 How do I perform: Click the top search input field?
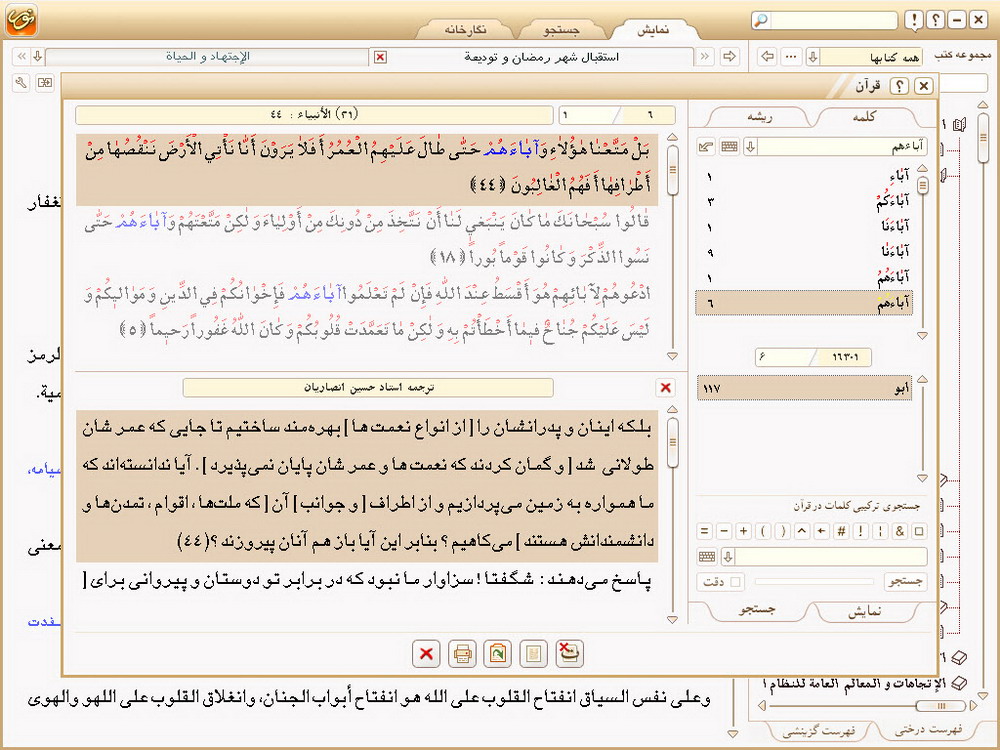click(x=833, y=21)
